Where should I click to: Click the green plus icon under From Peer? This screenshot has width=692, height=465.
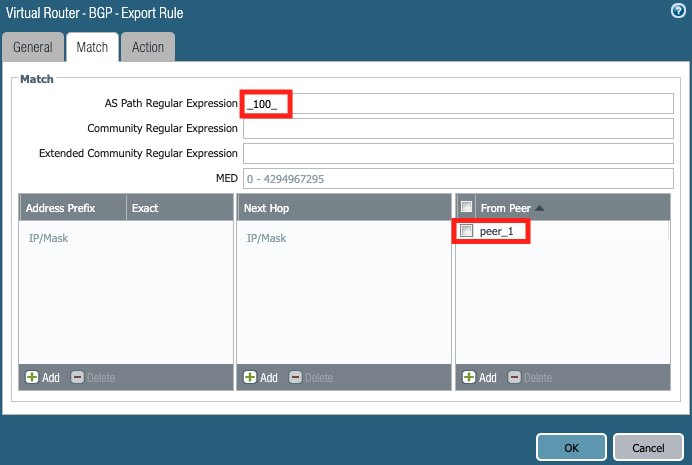point(469,377)
